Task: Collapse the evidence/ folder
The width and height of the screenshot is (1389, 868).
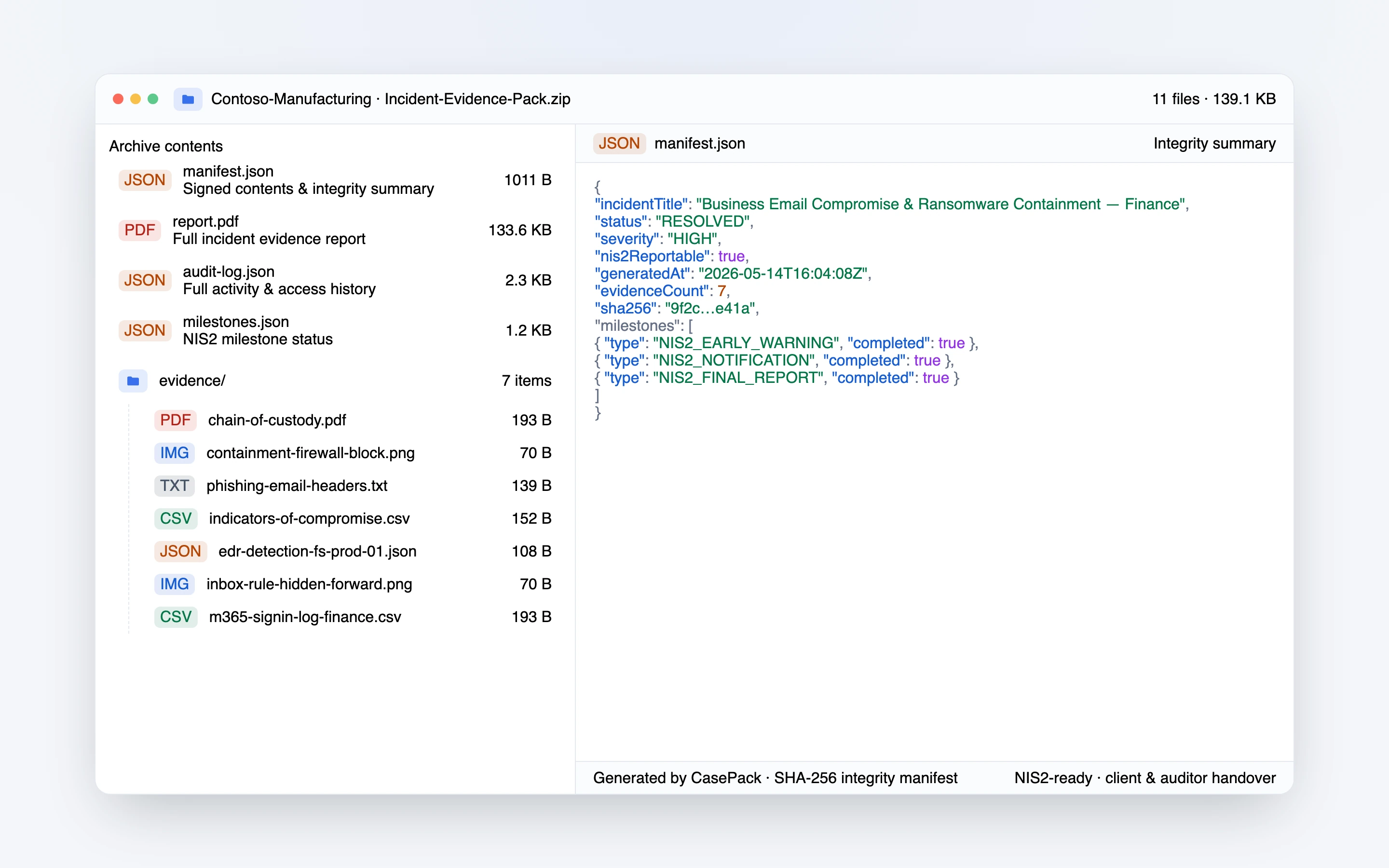Action: [335, 381]
